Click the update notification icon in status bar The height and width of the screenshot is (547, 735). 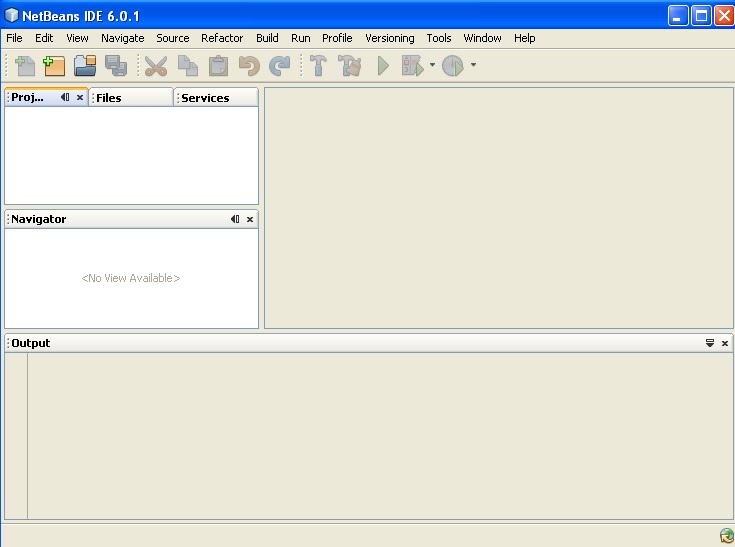pos(727,535)
